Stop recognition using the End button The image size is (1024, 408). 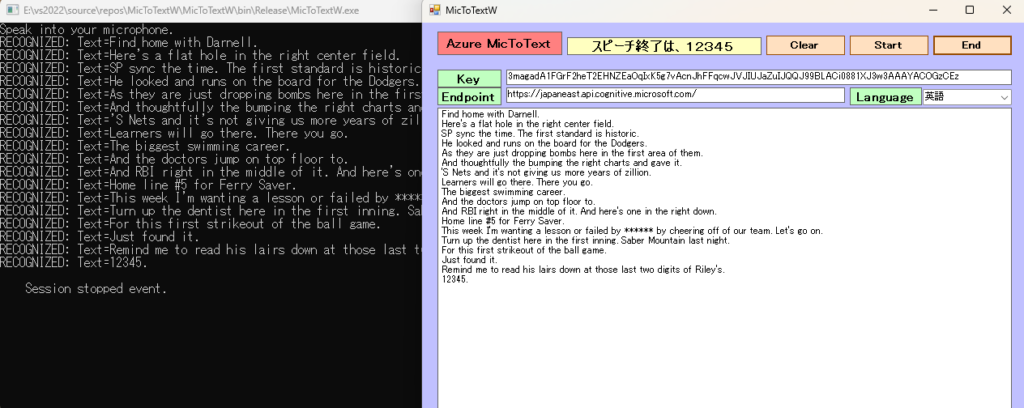pyautogui.click(x=971, y=45)
